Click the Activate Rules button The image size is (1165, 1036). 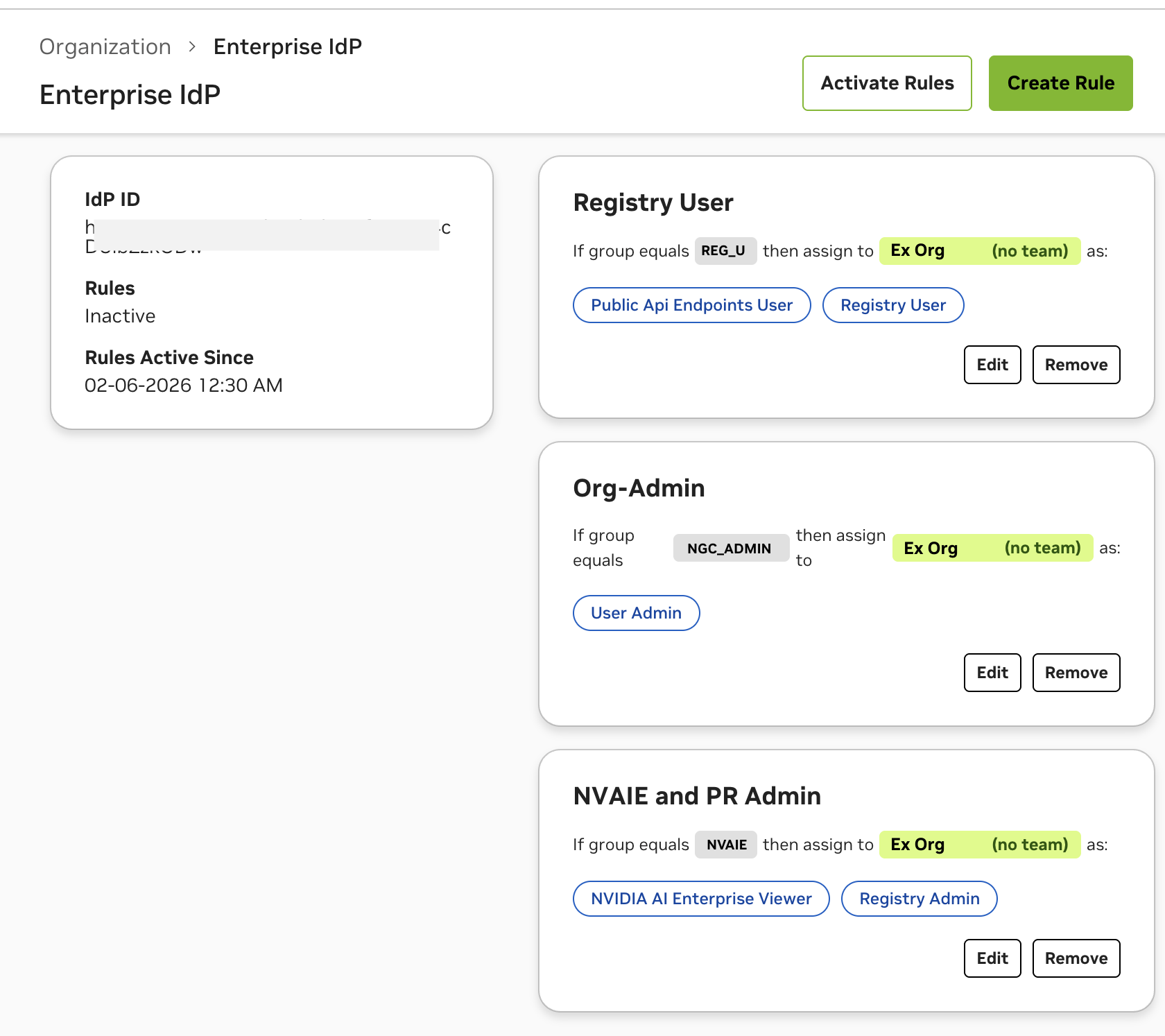[x=887, y=83]
